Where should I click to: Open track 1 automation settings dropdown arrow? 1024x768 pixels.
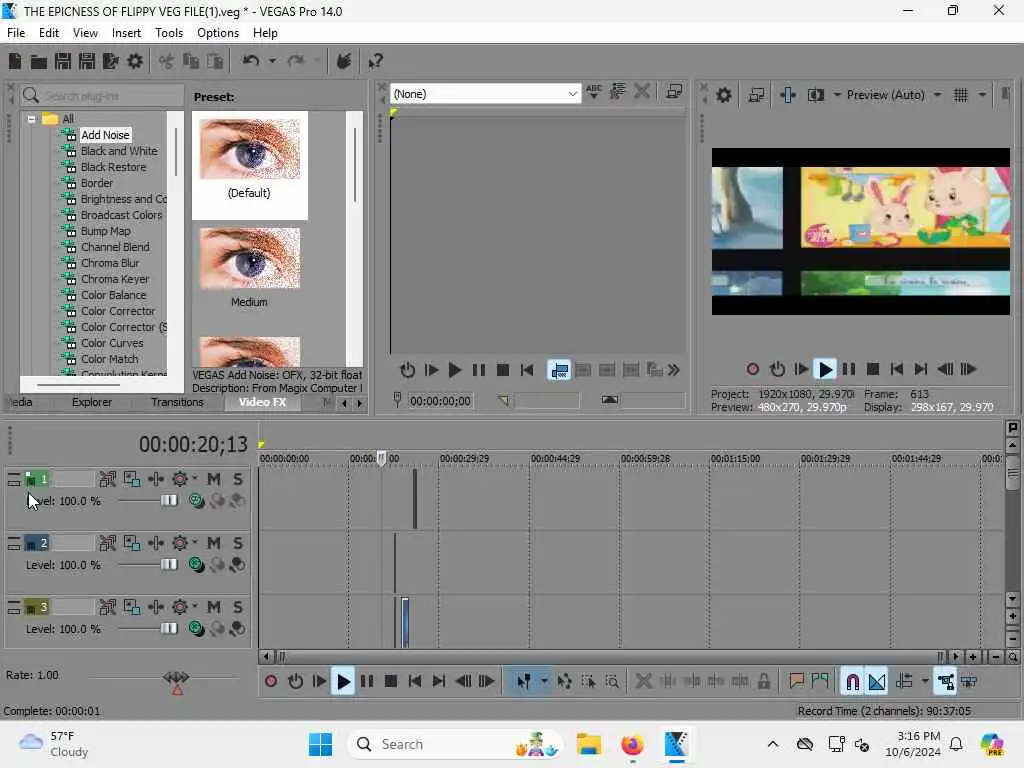pyautogui.click(x=195, y=479)
